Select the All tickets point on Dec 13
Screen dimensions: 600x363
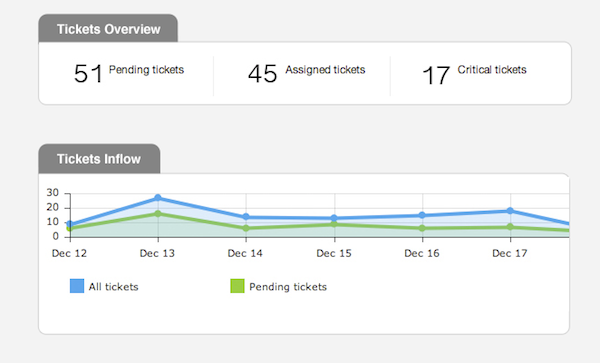pyautogui.click(x=158, y=198)
